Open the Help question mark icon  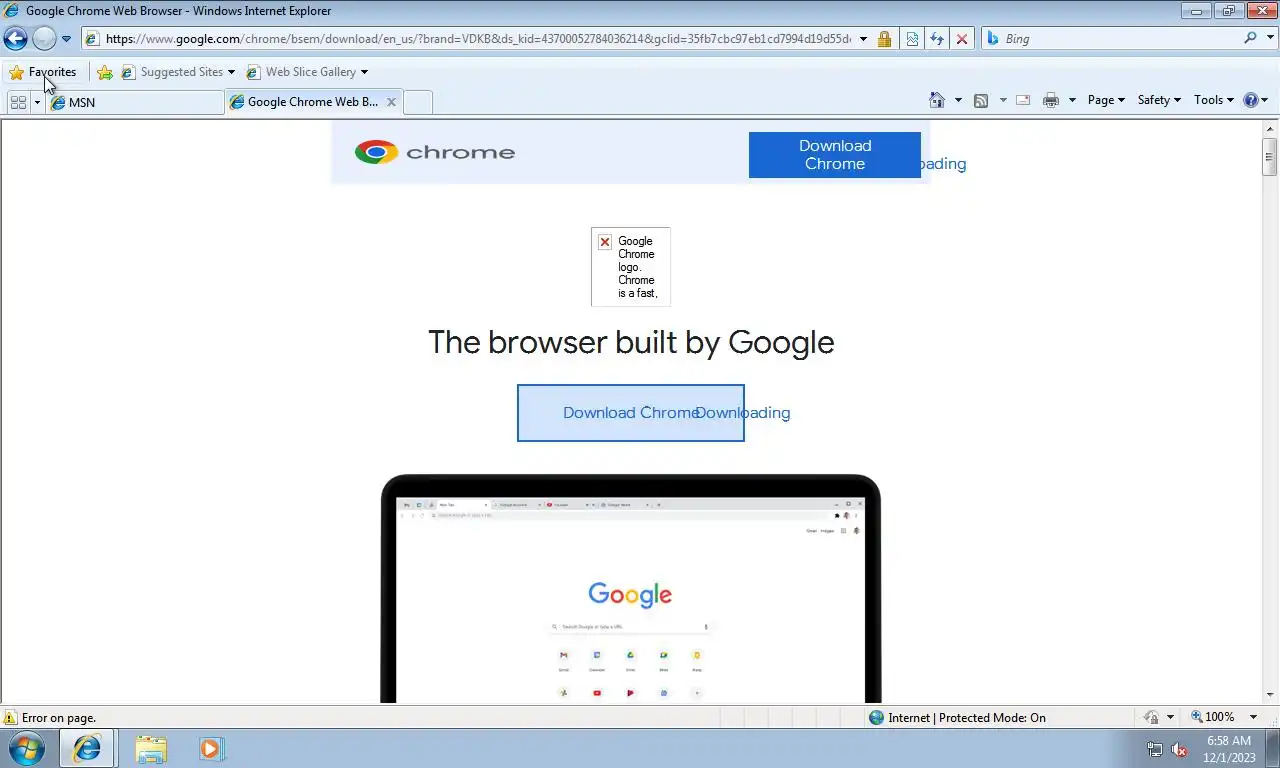pyautogui.click(x=1250, y=100)
